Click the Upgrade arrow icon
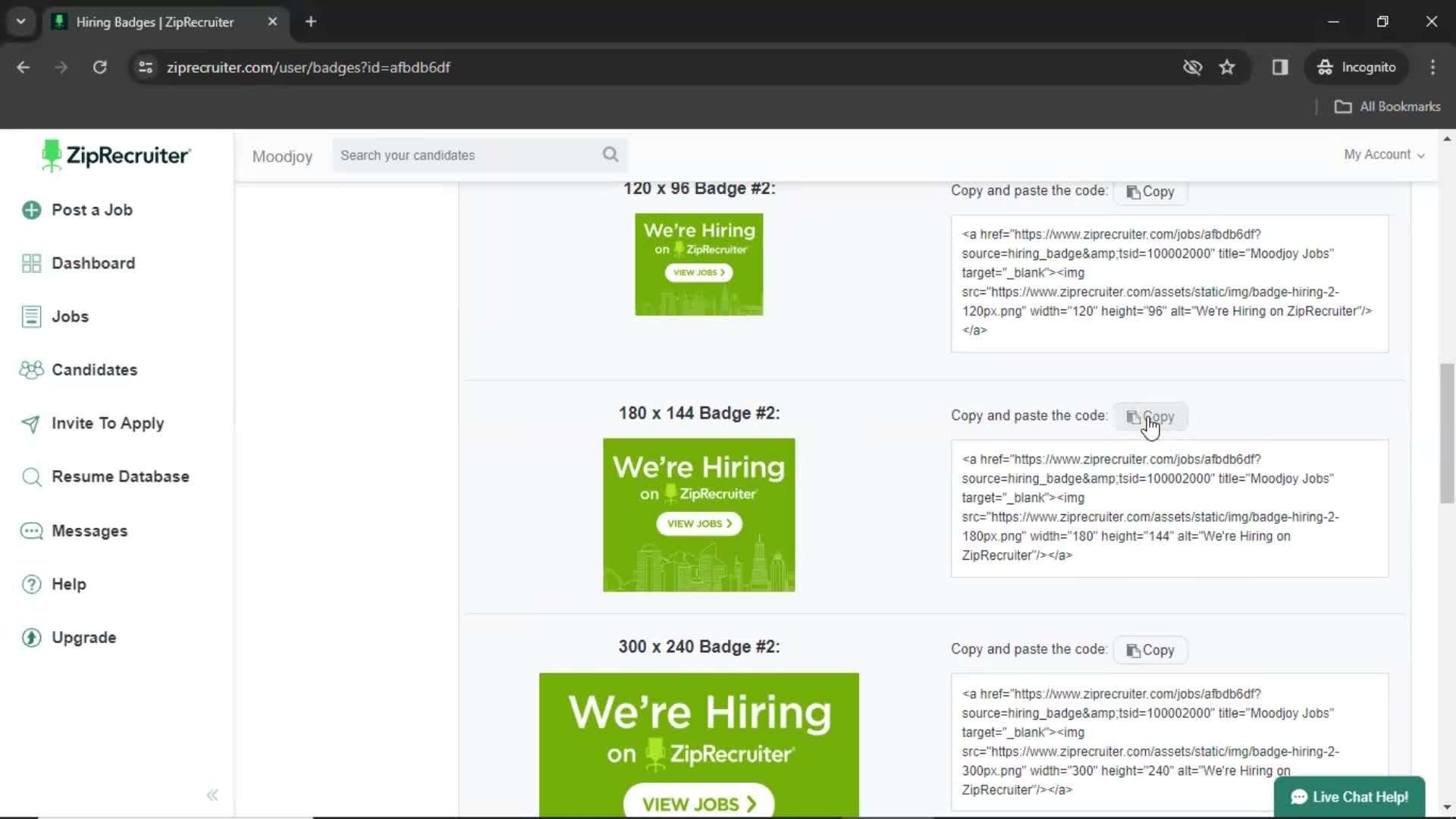Screen dimensions: 1456x819 click(x=31, y=638)
